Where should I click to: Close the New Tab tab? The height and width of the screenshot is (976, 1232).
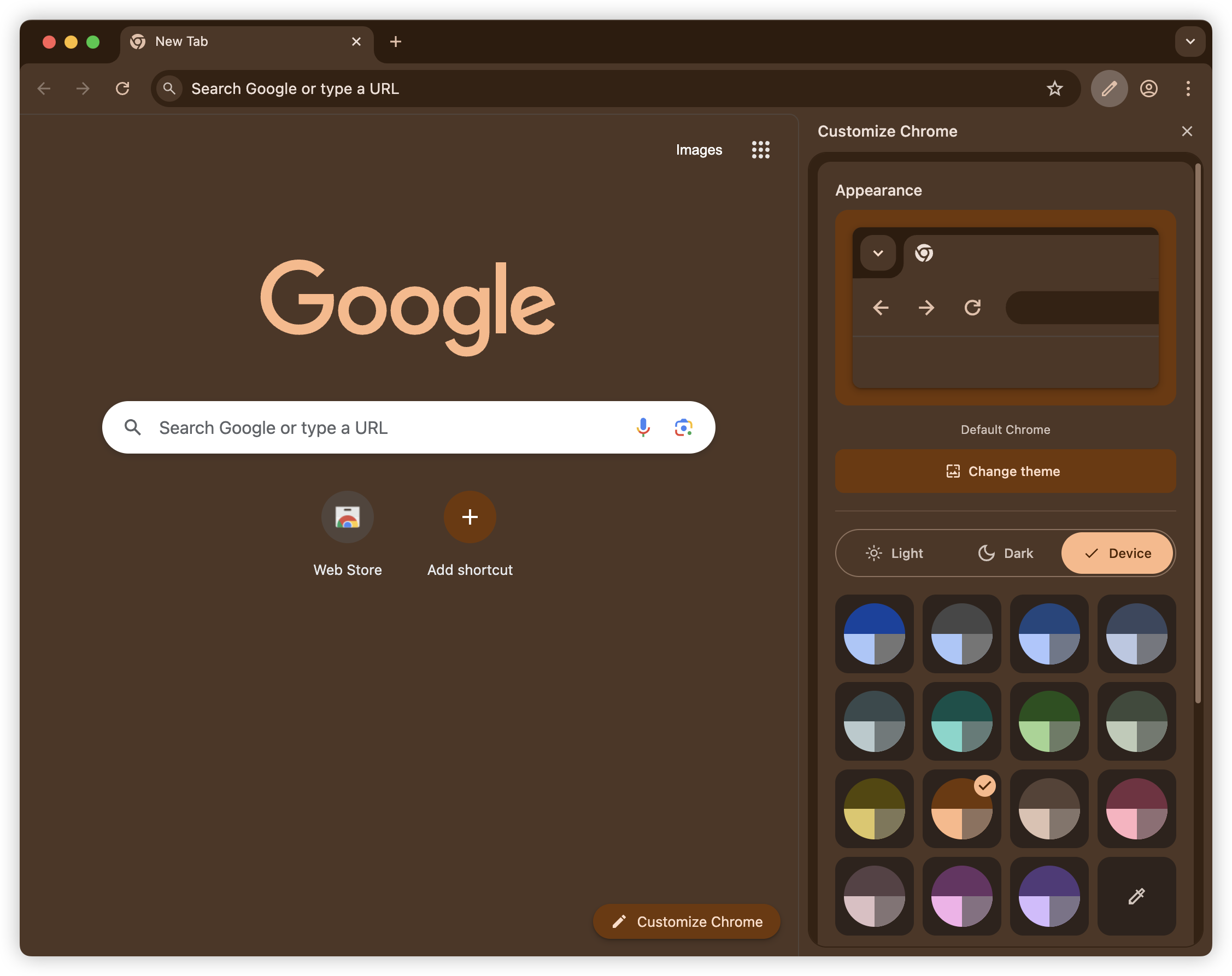pyautogui.click(x=356, y=42)
